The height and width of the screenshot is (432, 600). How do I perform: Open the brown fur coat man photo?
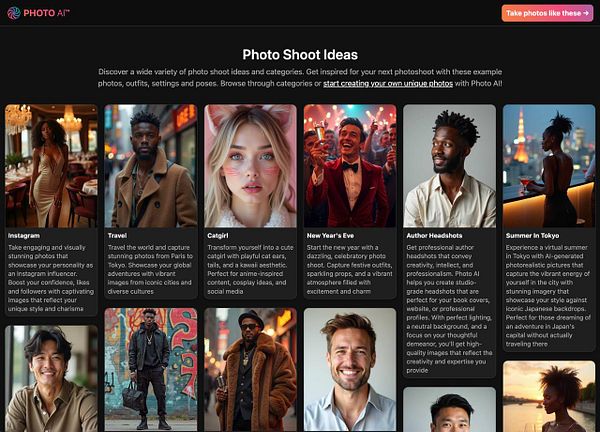tap(250, 370)
